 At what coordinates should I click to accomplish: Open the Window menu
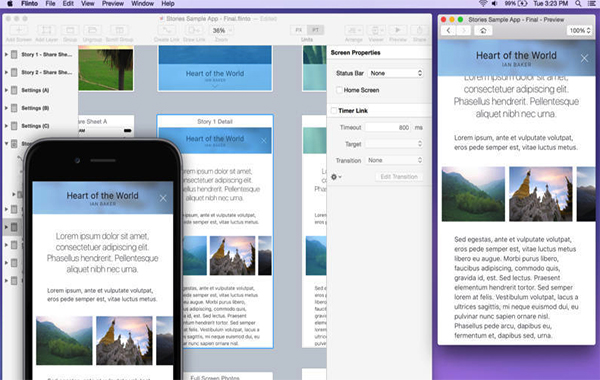pyautogui.click(x=142, y=3)
